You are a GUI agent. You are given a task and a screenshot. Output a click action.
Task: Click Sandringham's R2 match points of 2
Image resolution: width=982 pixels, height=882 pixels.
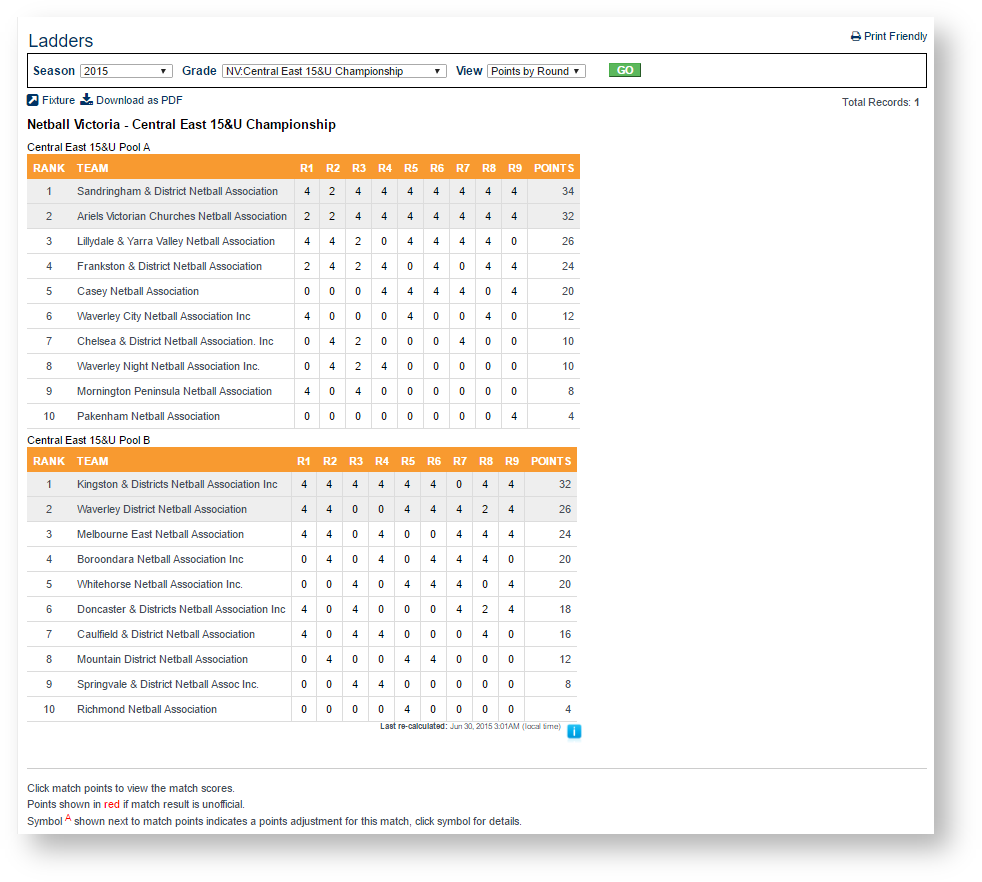point(332,191)
